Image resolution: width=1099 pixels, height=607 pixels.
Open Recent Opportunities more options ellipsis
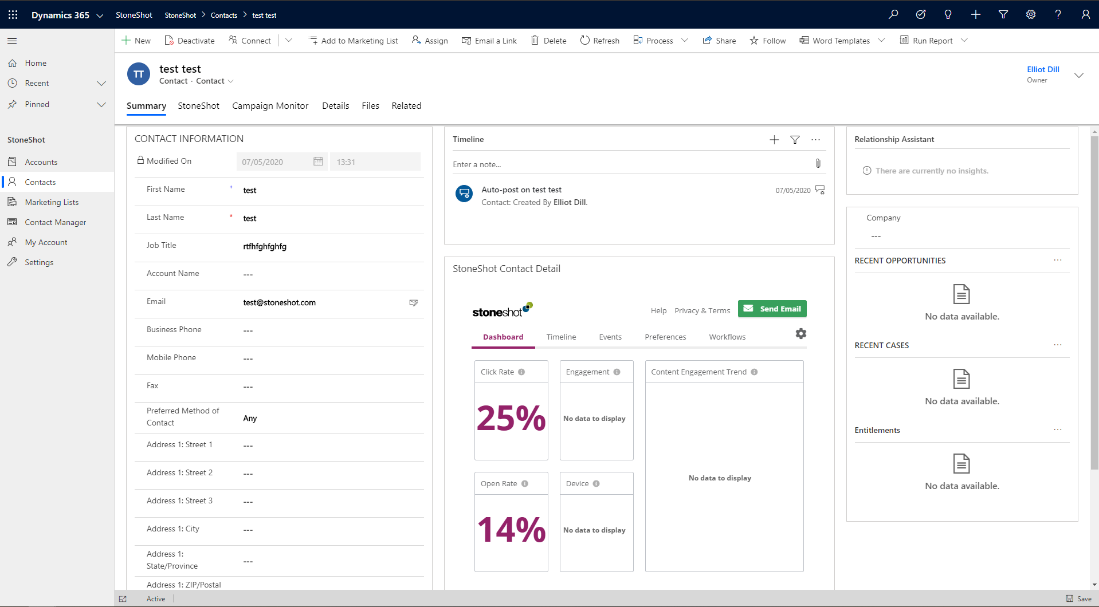(1058, 260)
